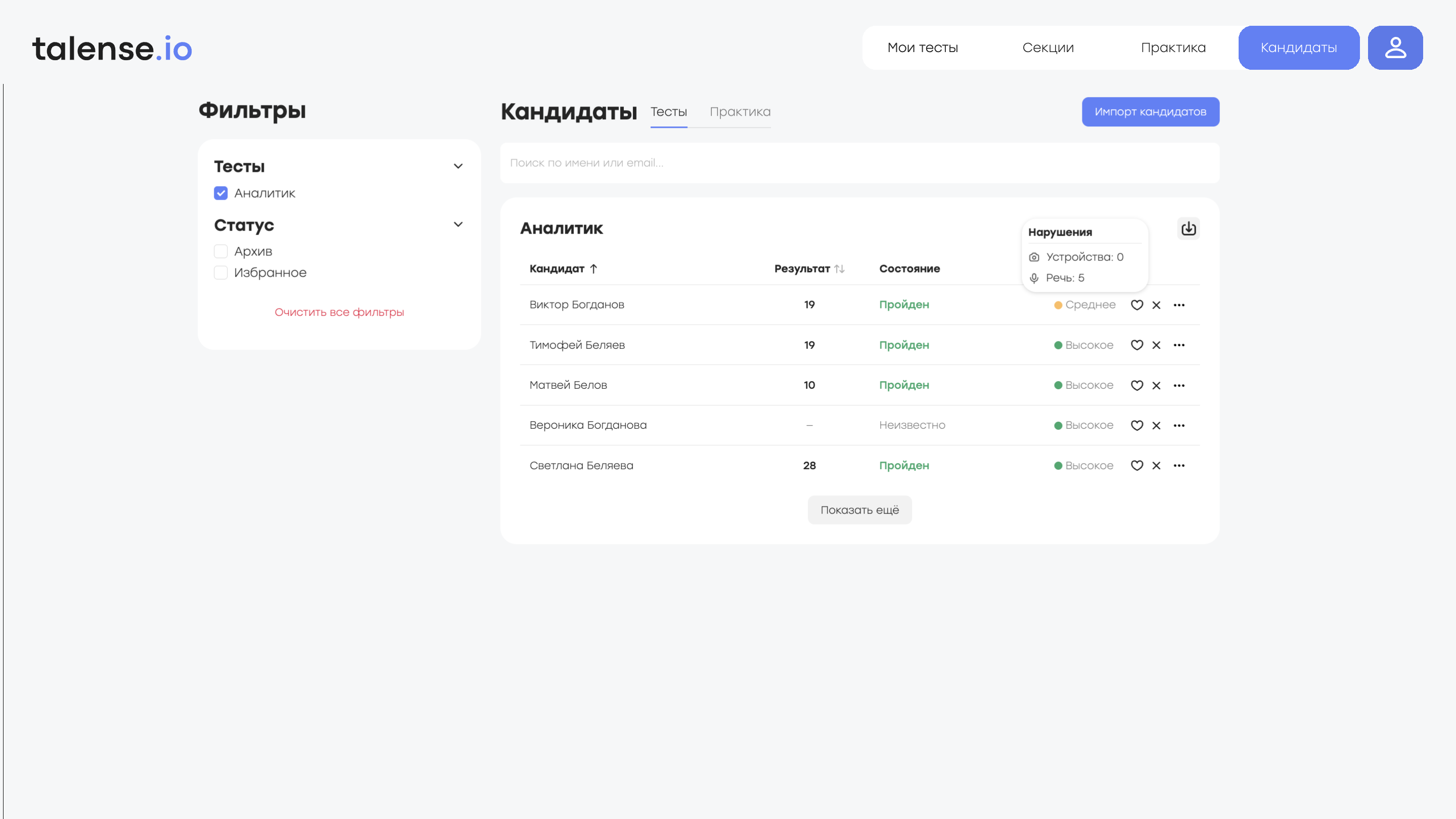Go to Секции navigation item

coord(1048,48)
